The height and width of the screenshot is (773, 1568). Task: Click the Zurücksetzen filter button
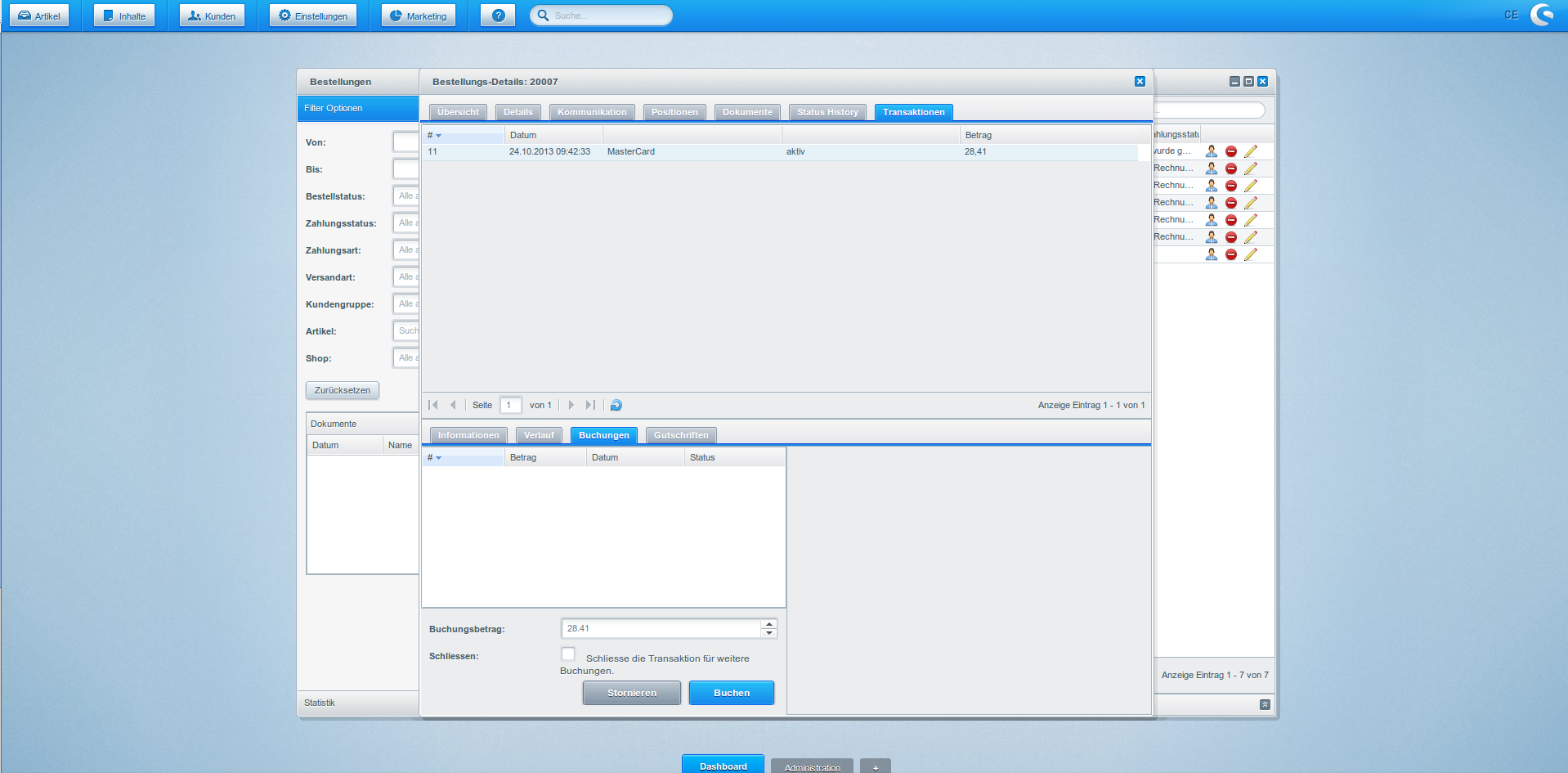coord(343,390)
